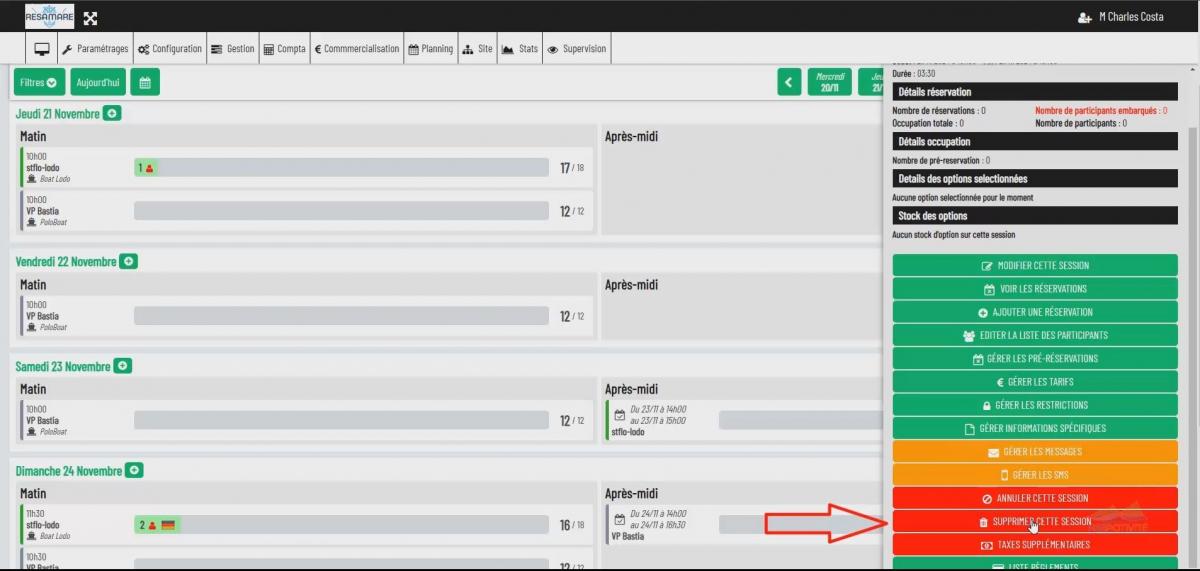1200x571 pixels.
Task: Click the Vendredi VP Bastia occupancy bar
Action: coord(341,316)
